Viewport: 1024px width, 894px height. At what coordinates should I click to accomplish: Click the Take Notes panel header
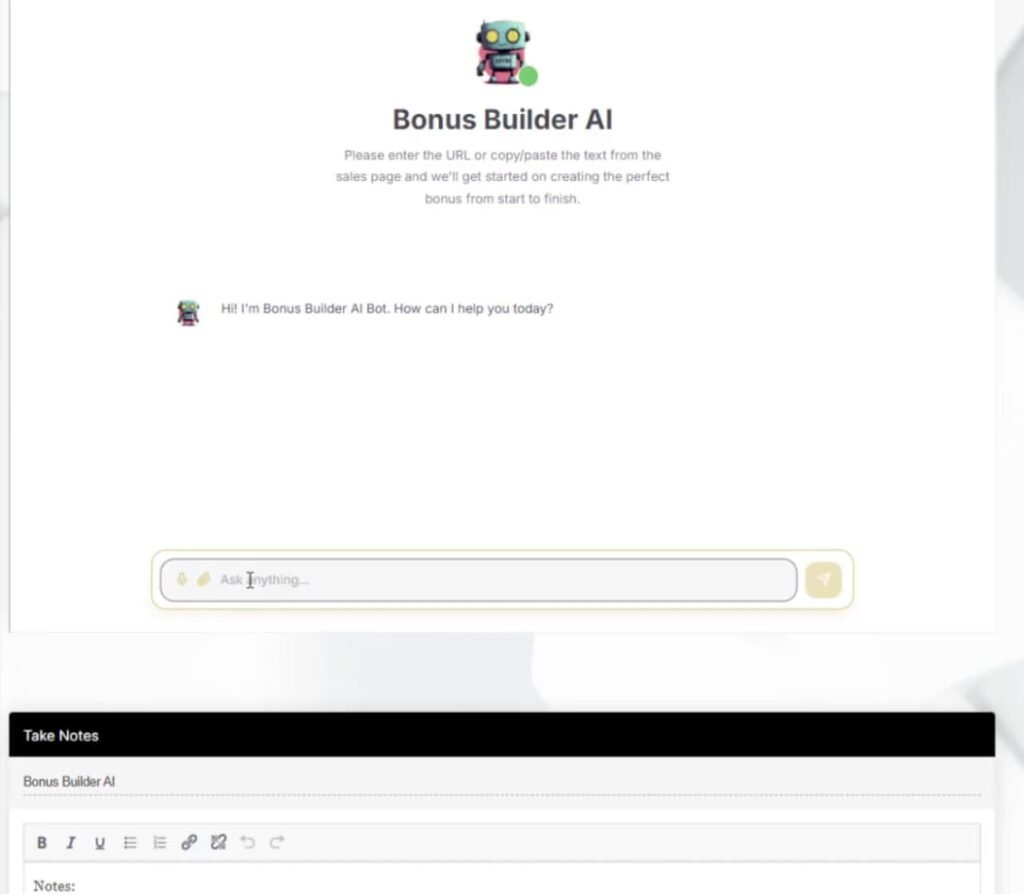[x=500, y=735]
